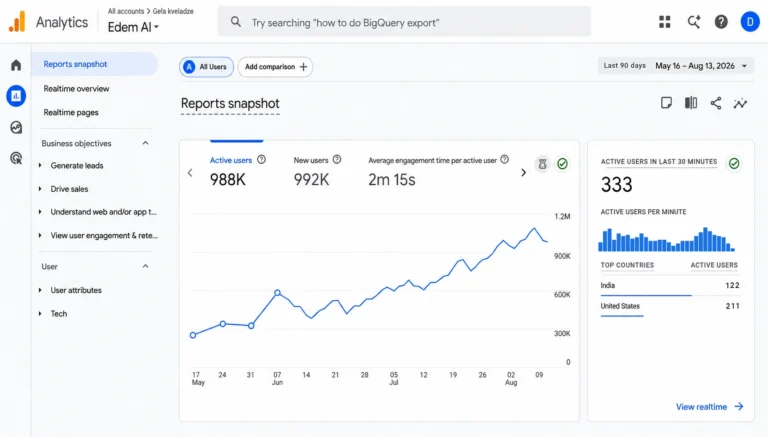This screenshot has height=437, width=768.
Task: Open the Advertising icon in left rail
Action: tap(16, 158)
